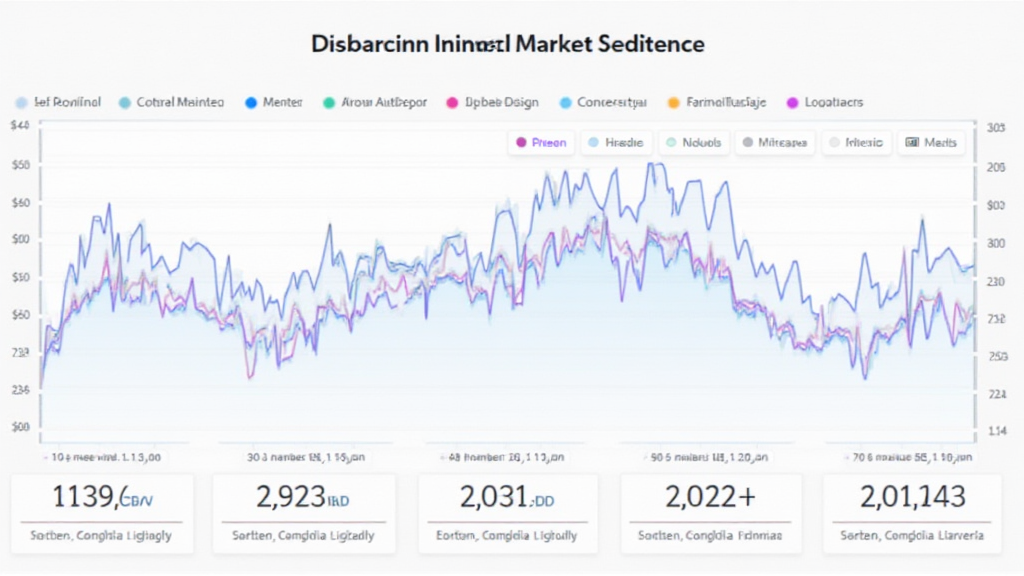Toggle the Lef Rovlinal series visibility

coord(22,102)
